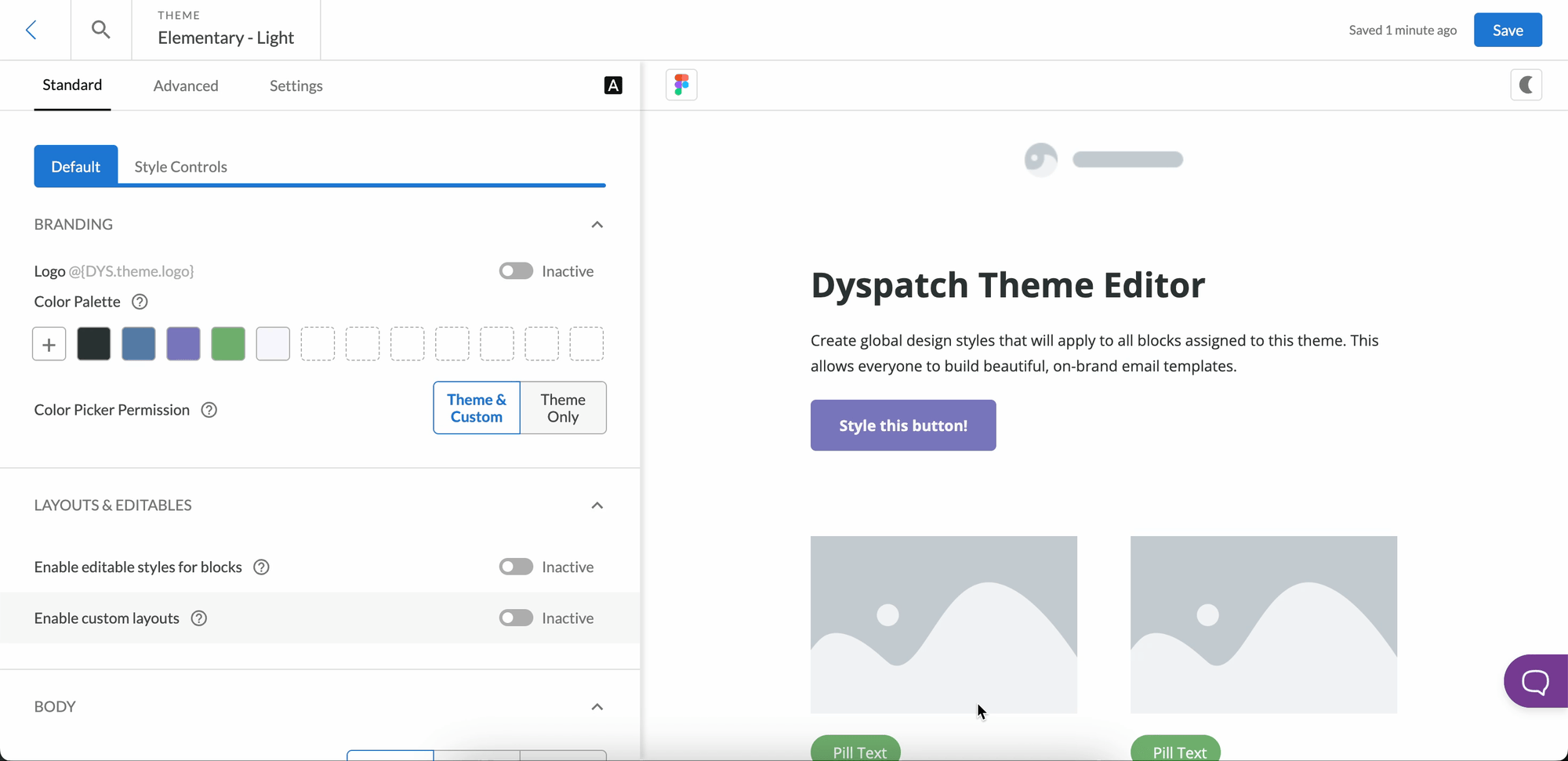
Task: Enable custom layouts
Action: pyautogui.click(x=516, y=618)
